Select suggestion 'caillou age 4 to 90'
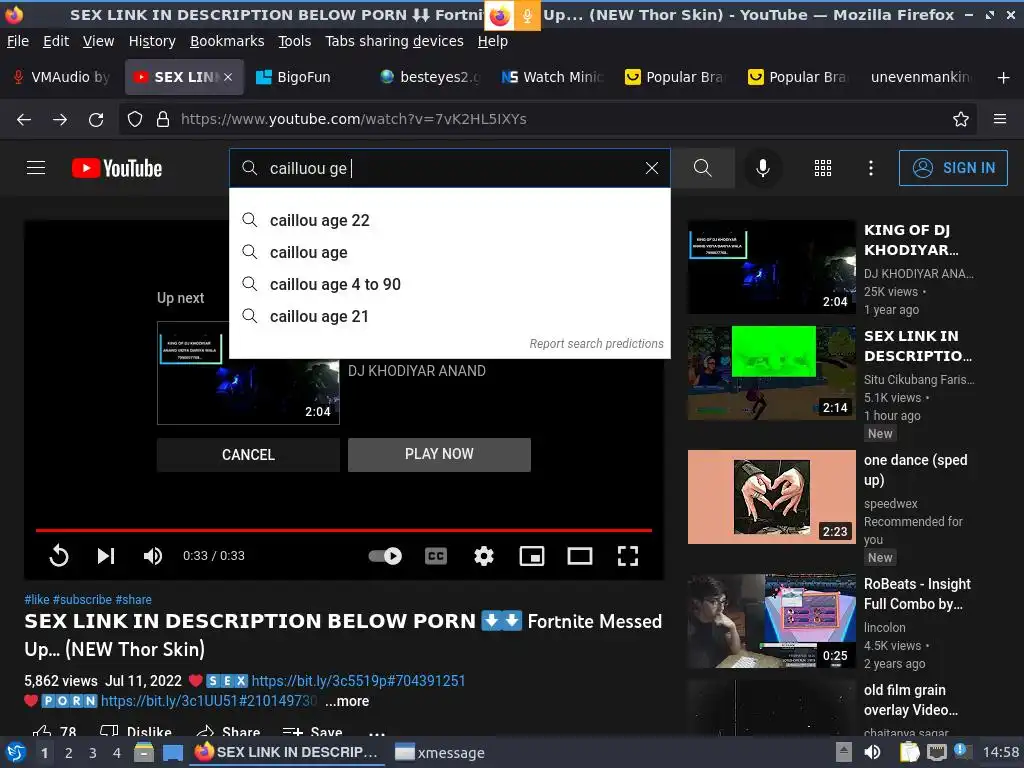1024x768 pixels. (x=449, y=284)
